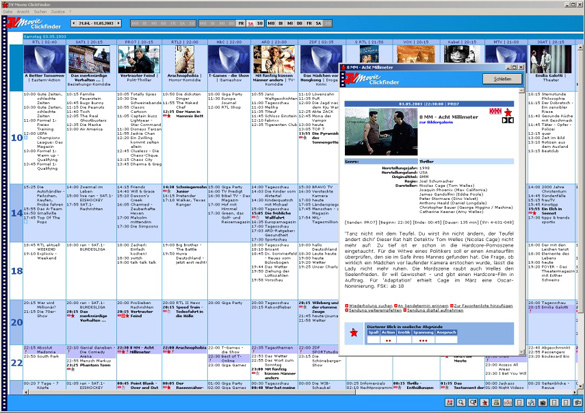The image size is (585, 413).
Task: Click the black camera icon in bottom toolbar
Action: 543,402
